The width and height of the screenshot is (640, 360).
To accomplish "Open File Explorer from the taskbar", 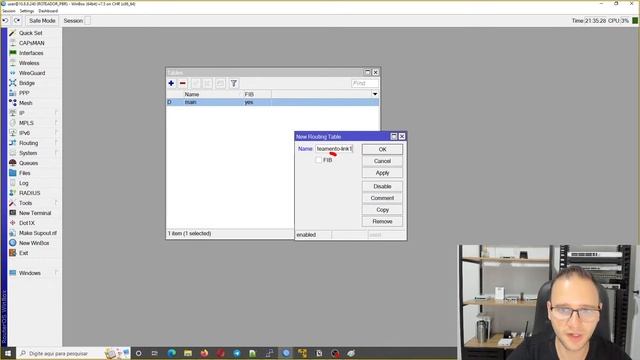I will coord(188,353).
